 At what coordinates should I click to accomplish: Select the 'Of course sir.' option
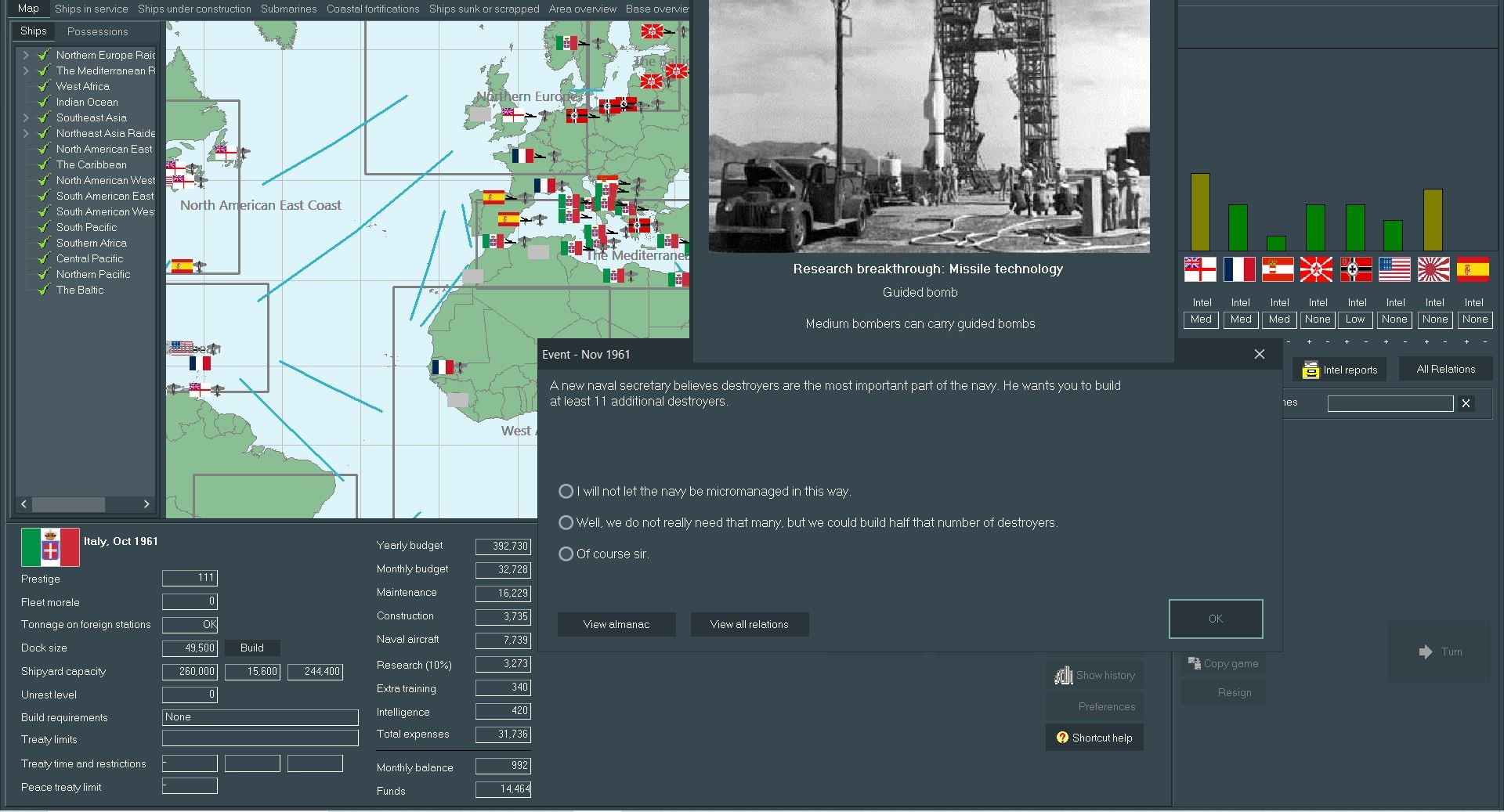tap(566, 554)
